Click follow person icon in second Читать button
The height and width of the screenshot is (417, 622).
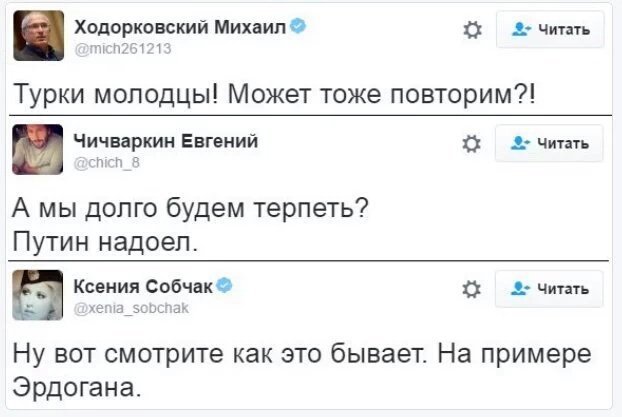pyautogui.click(x=520, y=143)
